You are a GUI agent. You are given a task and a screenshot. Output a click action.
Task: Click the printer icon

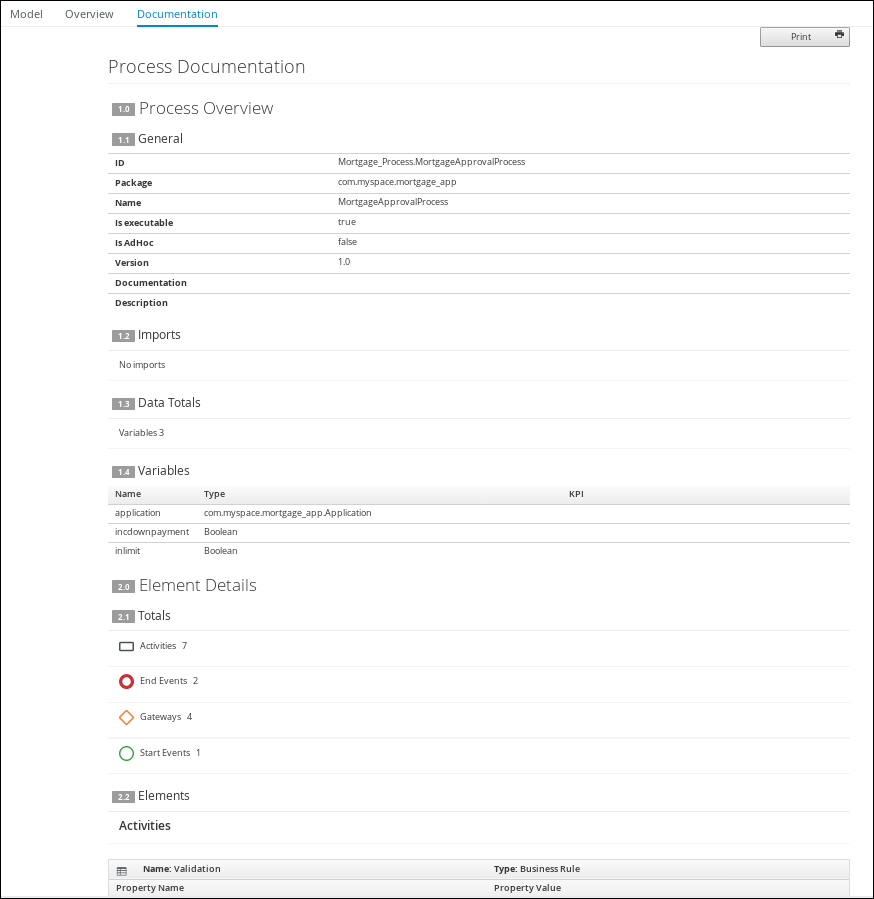839,34
